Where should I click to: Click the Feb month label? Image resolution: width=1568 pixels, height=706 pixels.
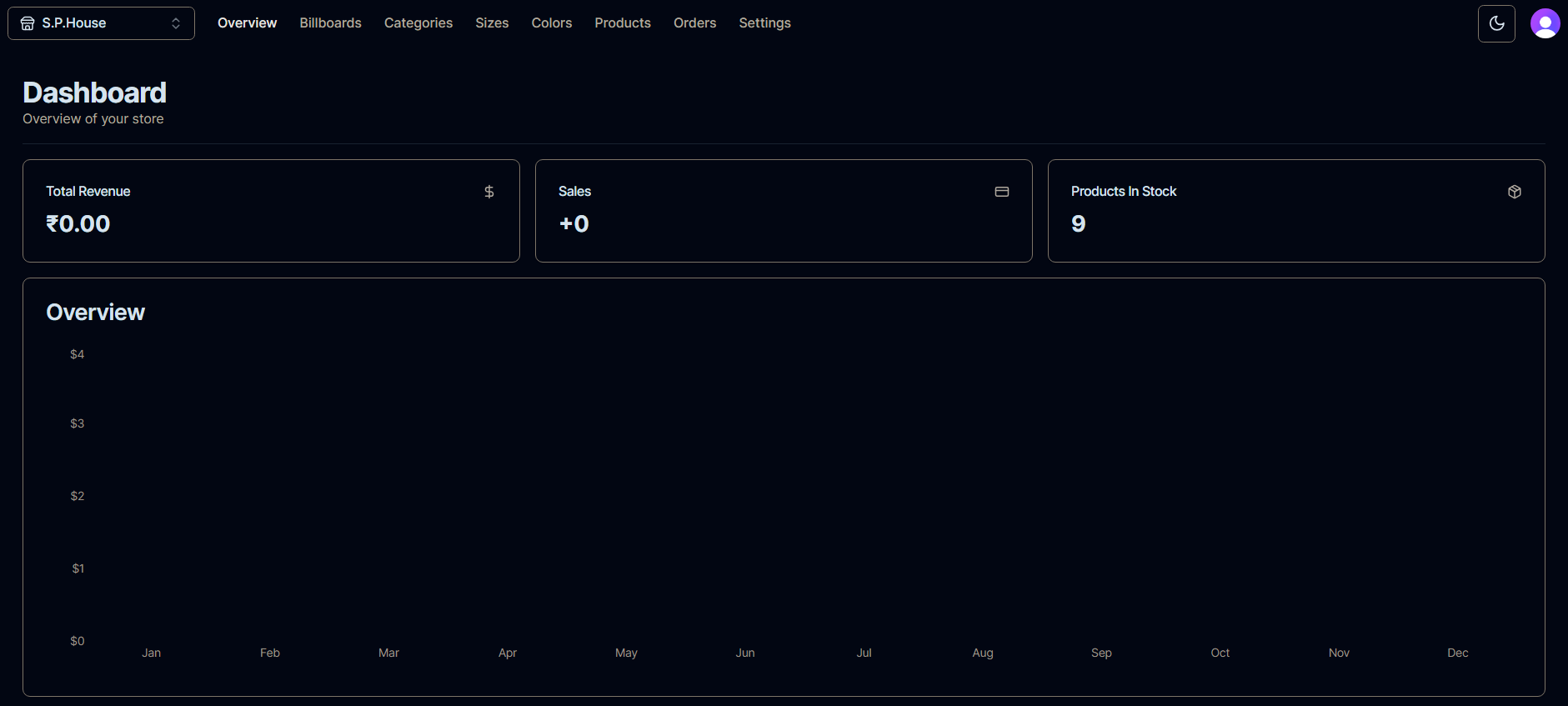[270, 653]
